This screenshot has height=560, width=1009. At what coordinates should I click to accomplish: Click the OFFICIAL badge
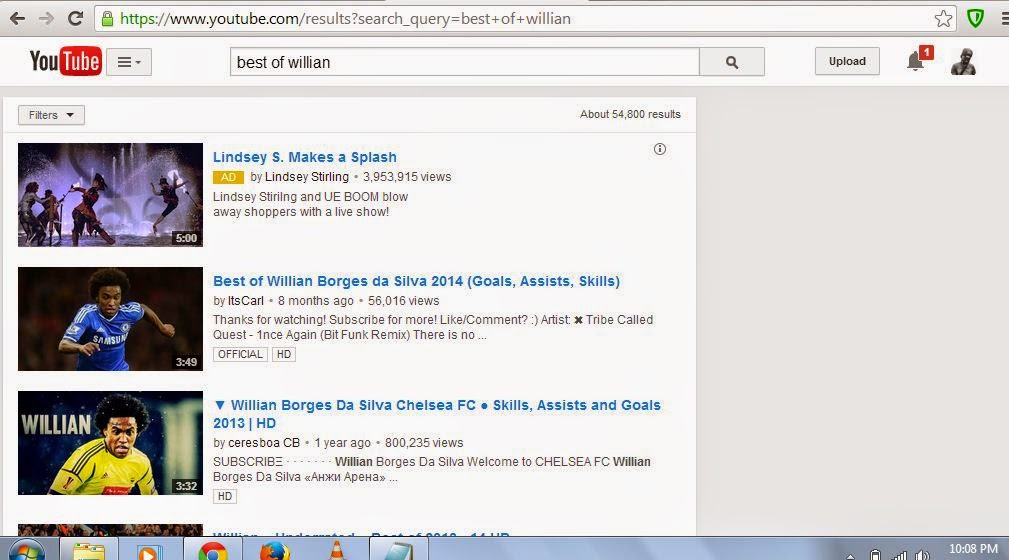pos(240,354)
